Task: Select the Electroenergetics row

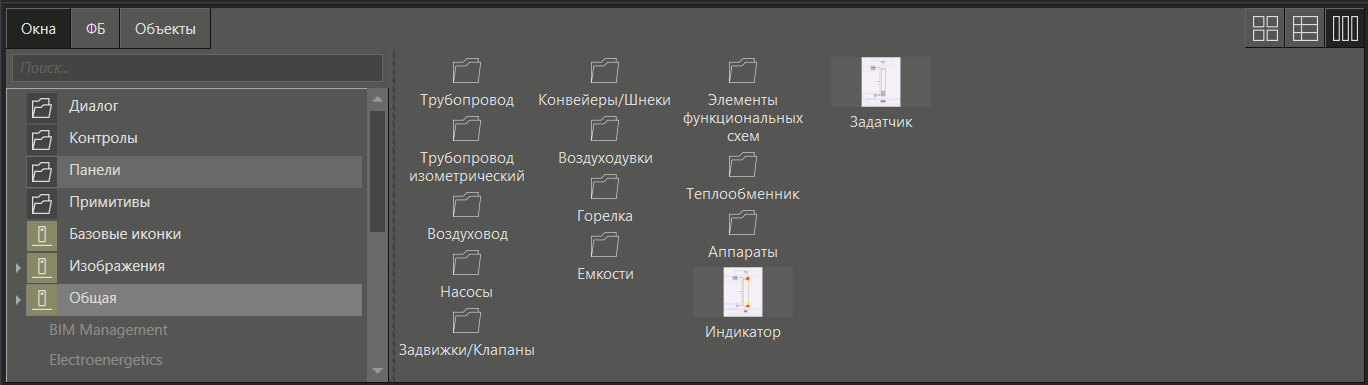Action: [105, 359]
